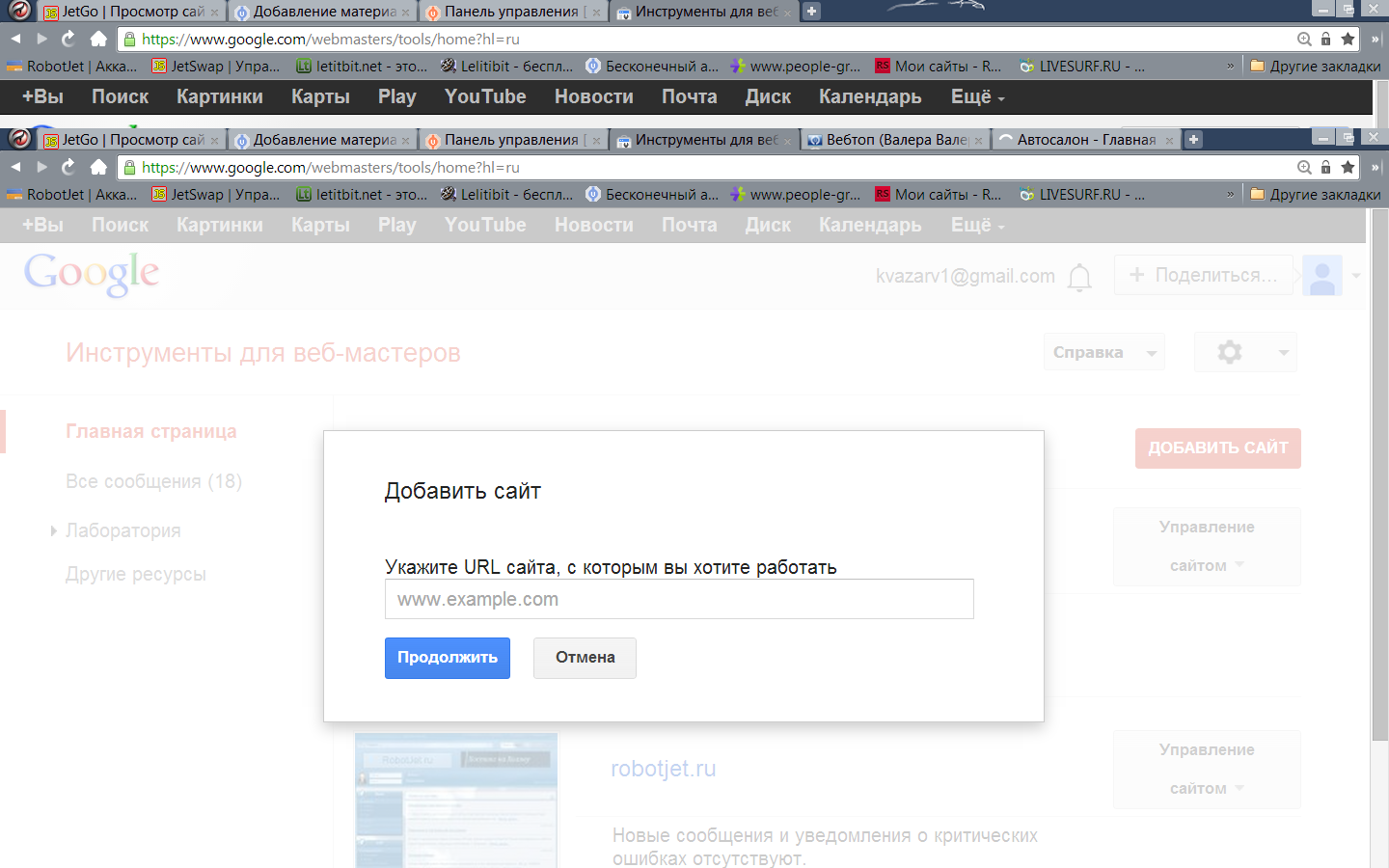Click Почта in back window's Google bar

[690, 96]
